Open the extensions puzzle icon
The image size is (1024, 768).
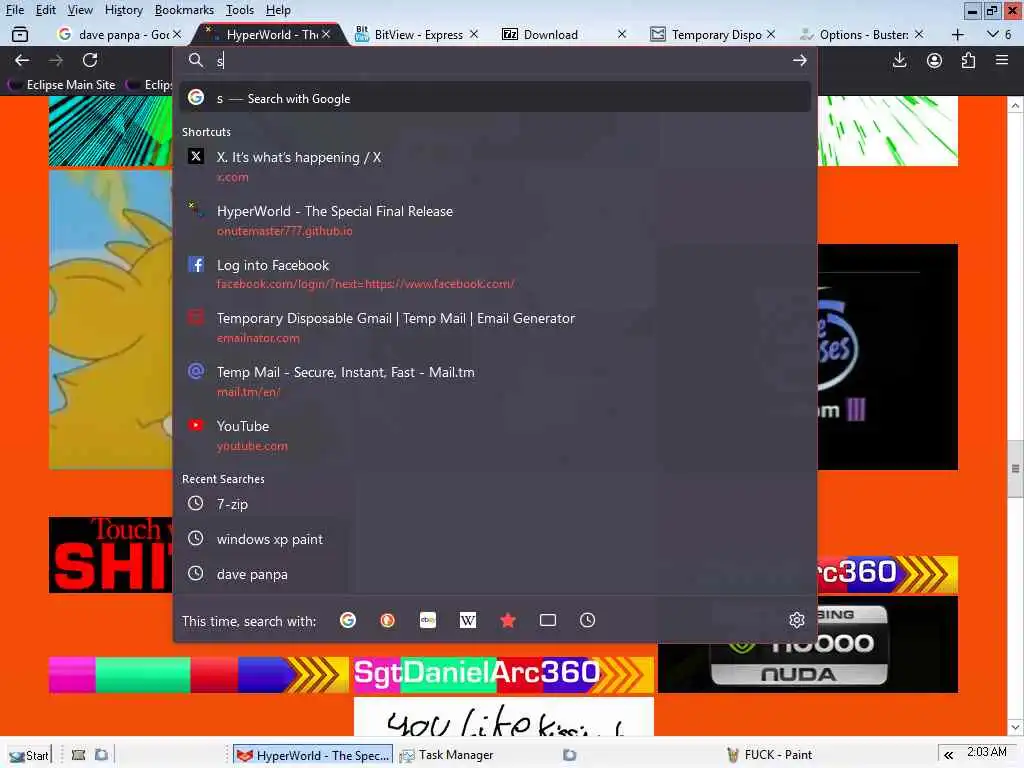coord(968,60)
